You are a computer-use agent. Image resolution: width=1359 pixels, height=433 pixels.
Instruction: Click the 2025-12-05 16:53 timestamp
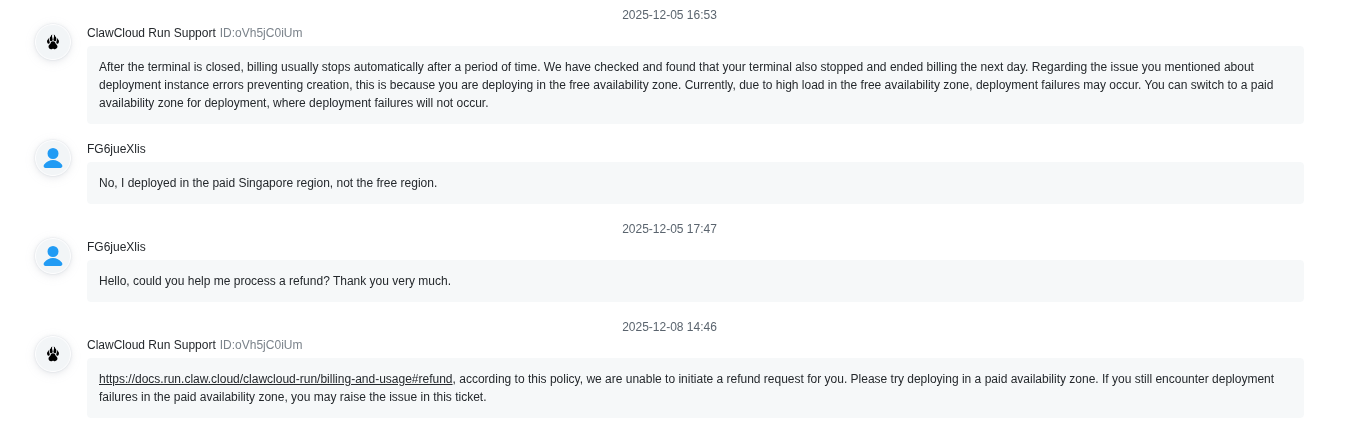pyautogui.click(x=669, y=15)
